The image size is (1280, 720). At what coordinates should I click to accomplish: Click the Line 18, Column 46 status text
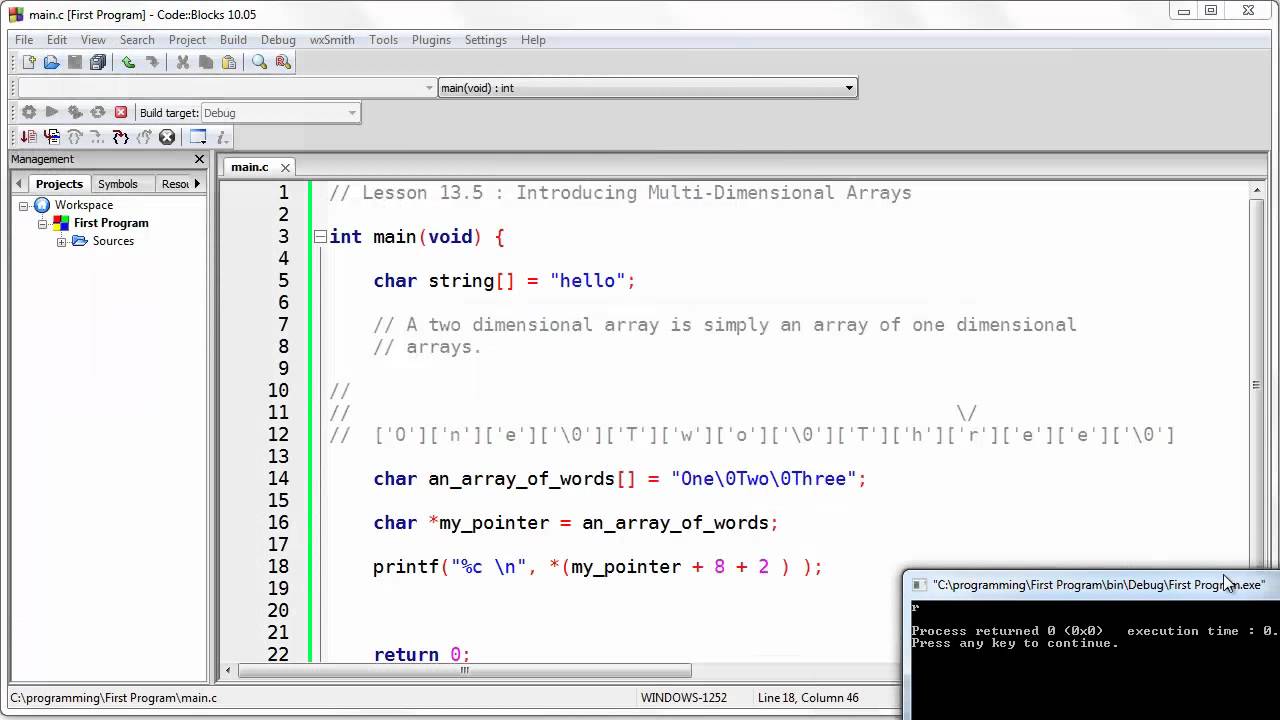tap(808, 698)
